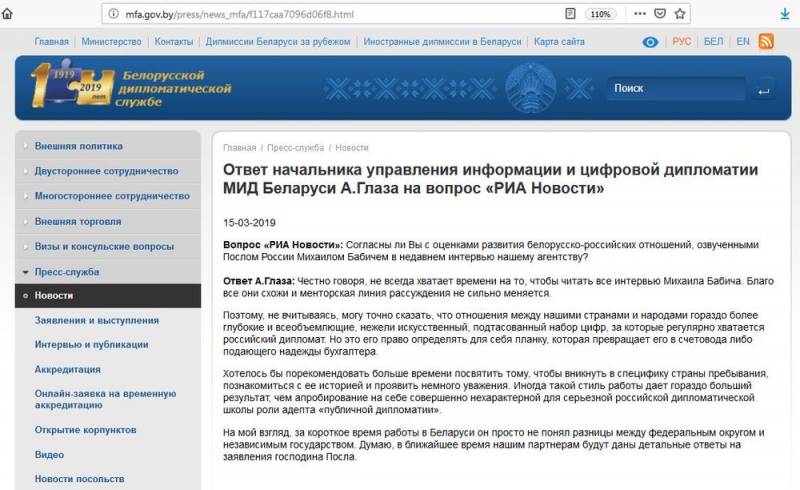Open Видео sidebar link
Screen dimensions: 800x490
pyautogui.click(x=49, y=454)
